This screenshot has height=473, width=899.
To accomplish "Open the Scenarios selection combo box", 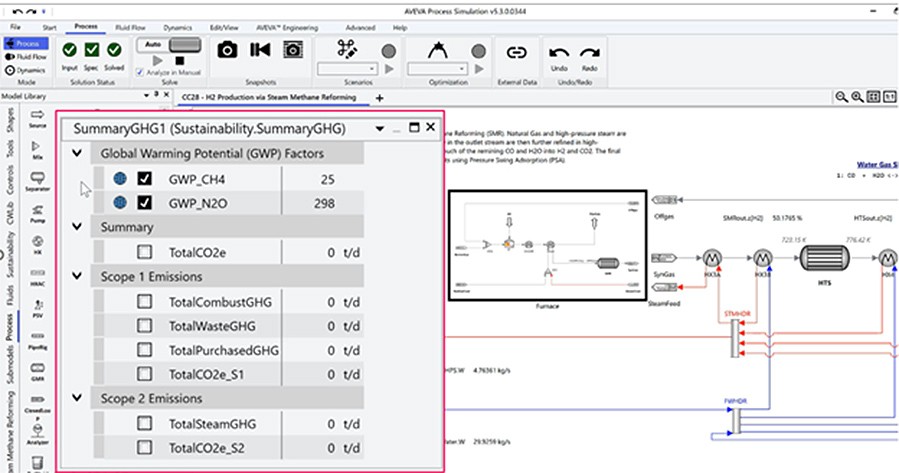I will coord(347,69).
